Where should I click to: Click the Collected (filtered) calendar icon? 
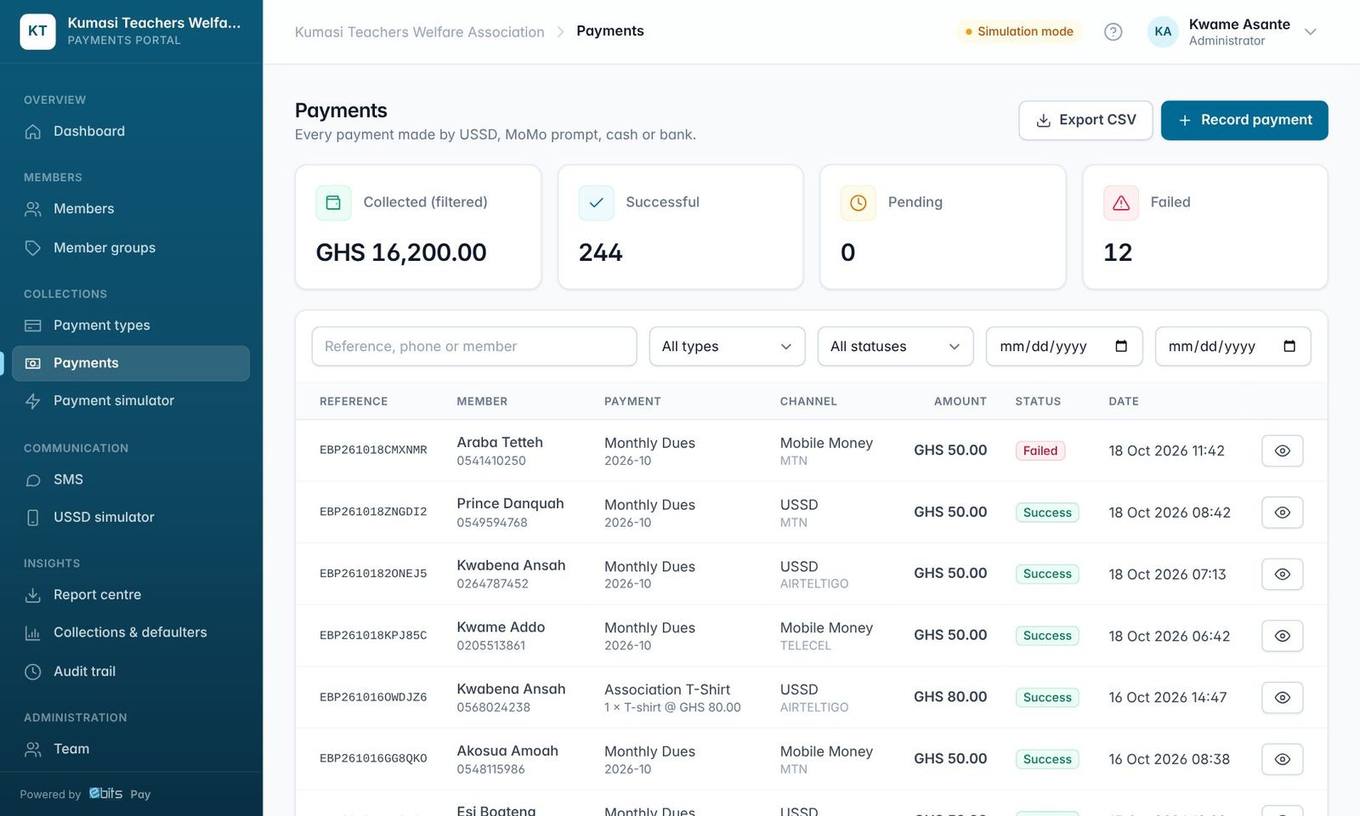[x=333, y=203]
